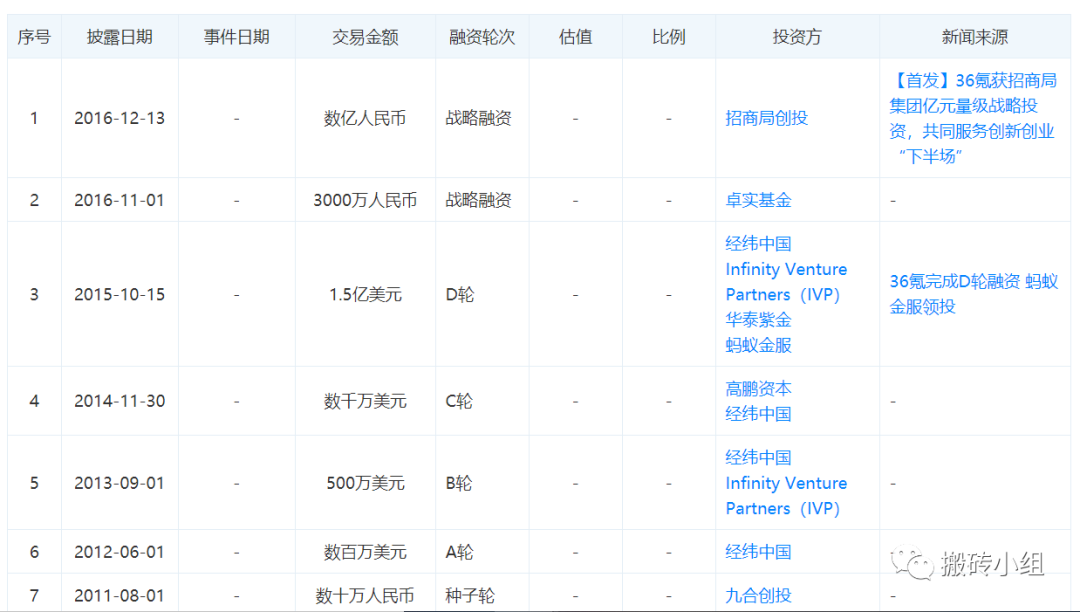Click the amount 3000万人民币

tap(365, 200)
